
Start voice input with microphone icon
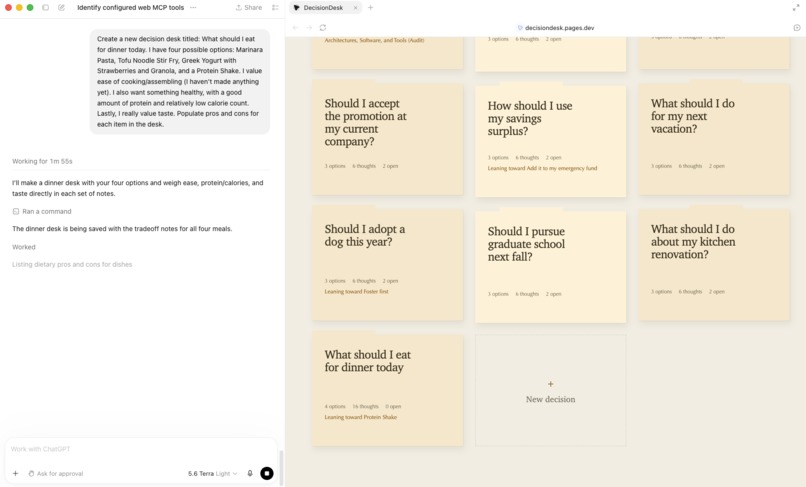click(x=250, y=474)
